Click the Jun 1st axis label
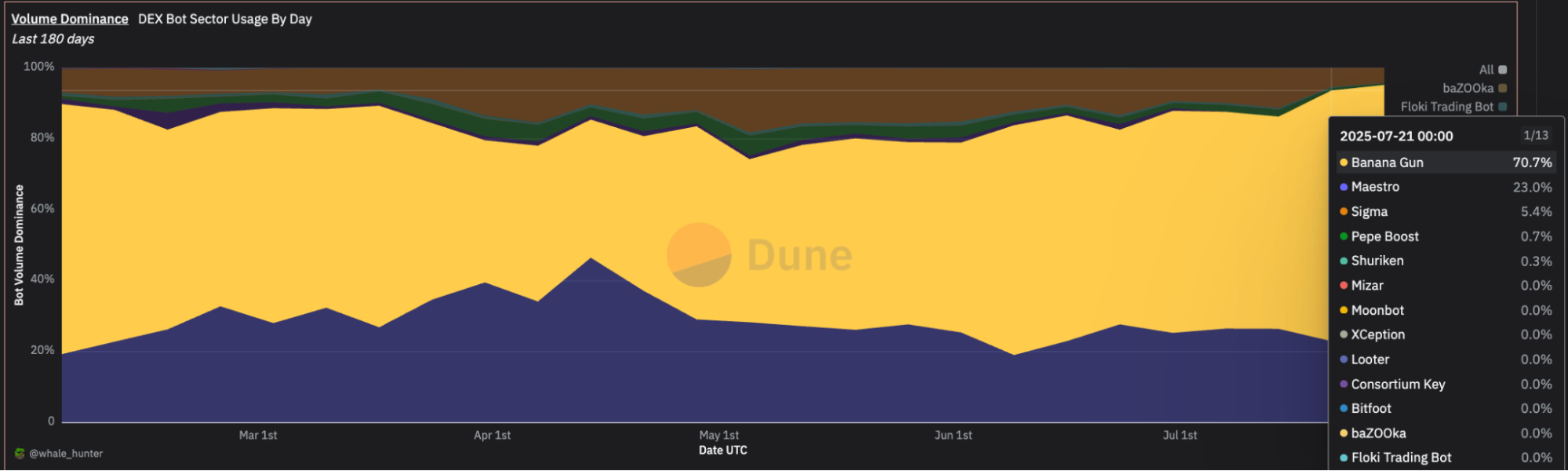 (x=953, y=435)
